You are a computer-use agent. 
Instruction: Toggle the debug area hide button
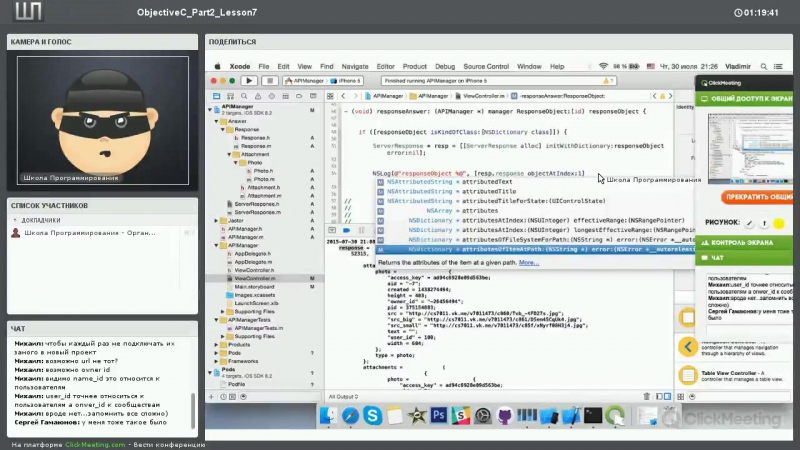[334, 230]
